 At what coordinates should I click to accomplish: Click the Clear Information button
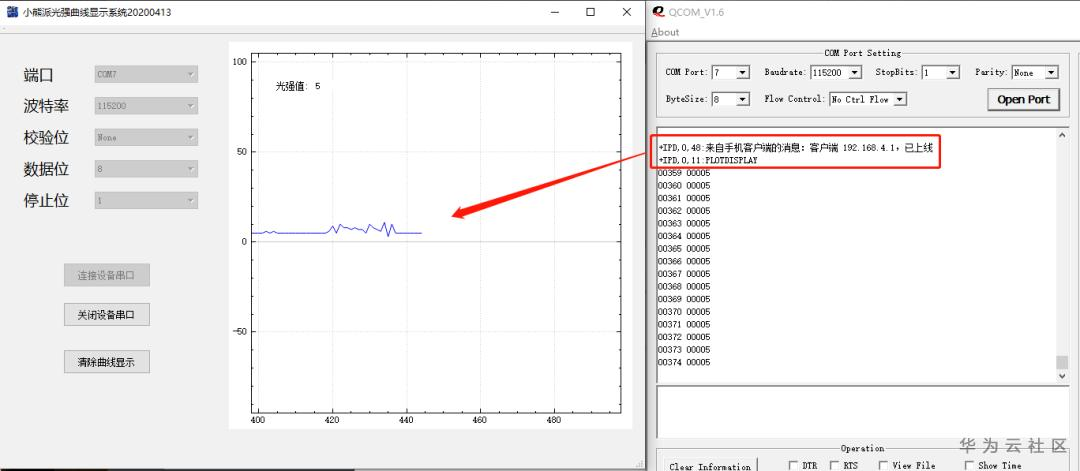709,465
